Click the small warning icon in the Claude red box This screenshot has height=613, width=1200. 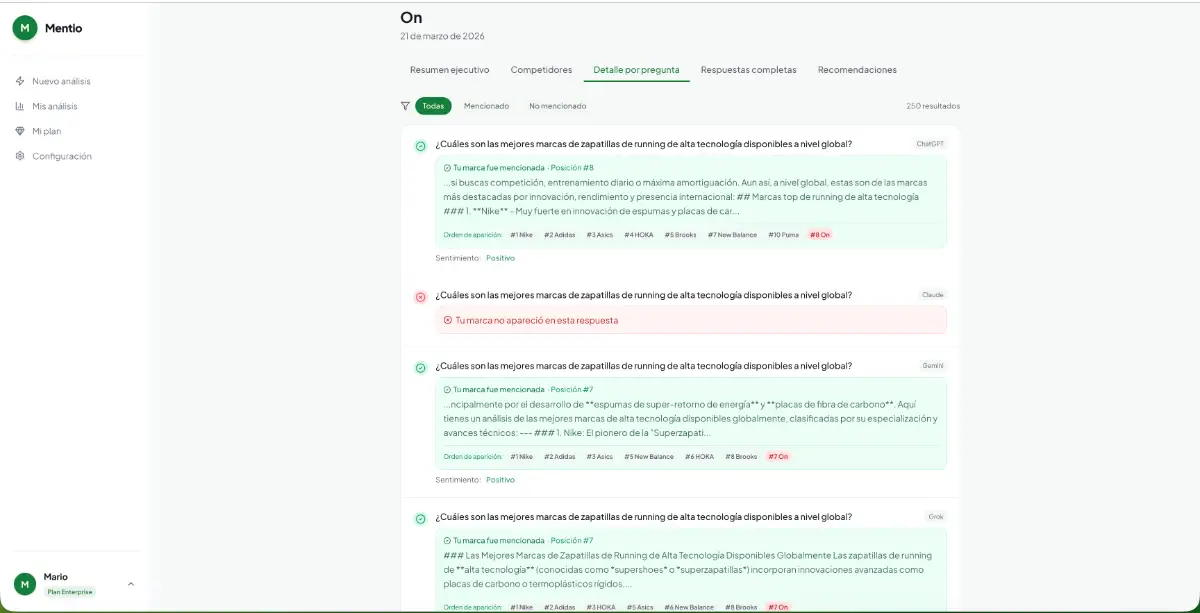tap(448, 321)
